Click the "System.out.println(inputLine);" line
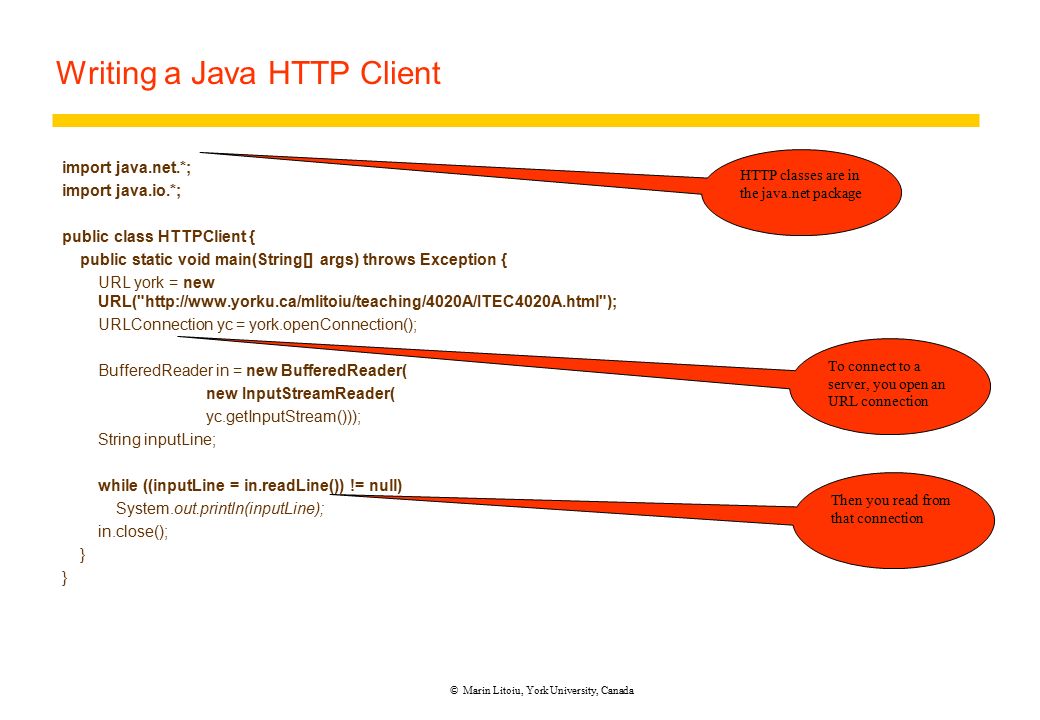This screenshot has height=720, width=1040. tap(220, 509)
